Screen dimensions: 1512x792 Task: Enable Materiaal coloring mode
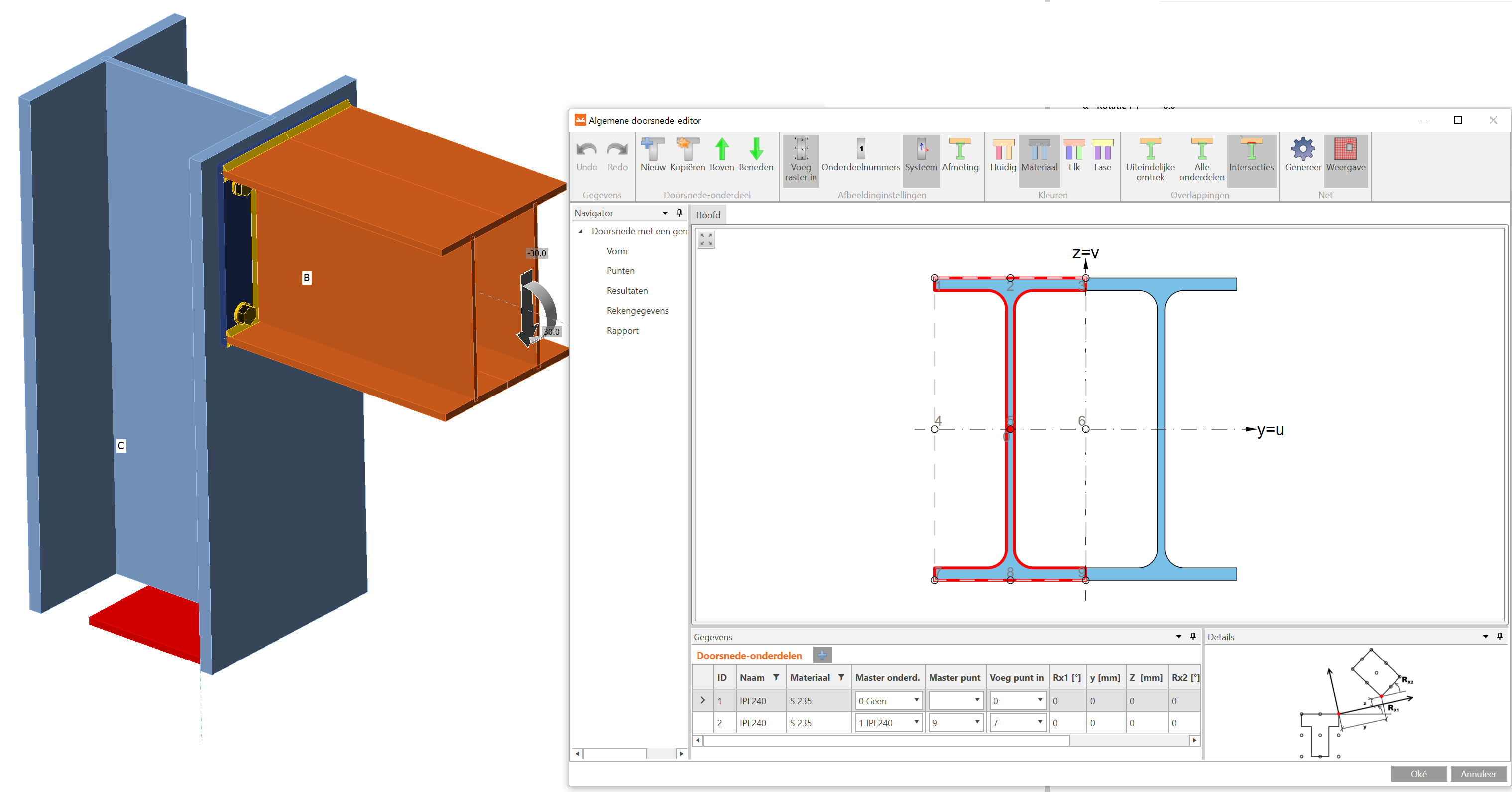pos(1039,154)
